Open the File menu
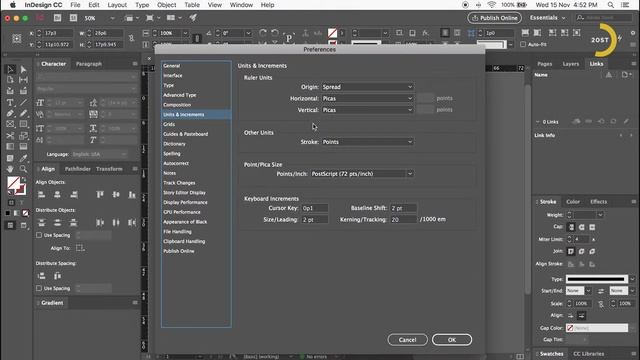The height and width of the screenshot is (360, 640). tap(75, 5)
